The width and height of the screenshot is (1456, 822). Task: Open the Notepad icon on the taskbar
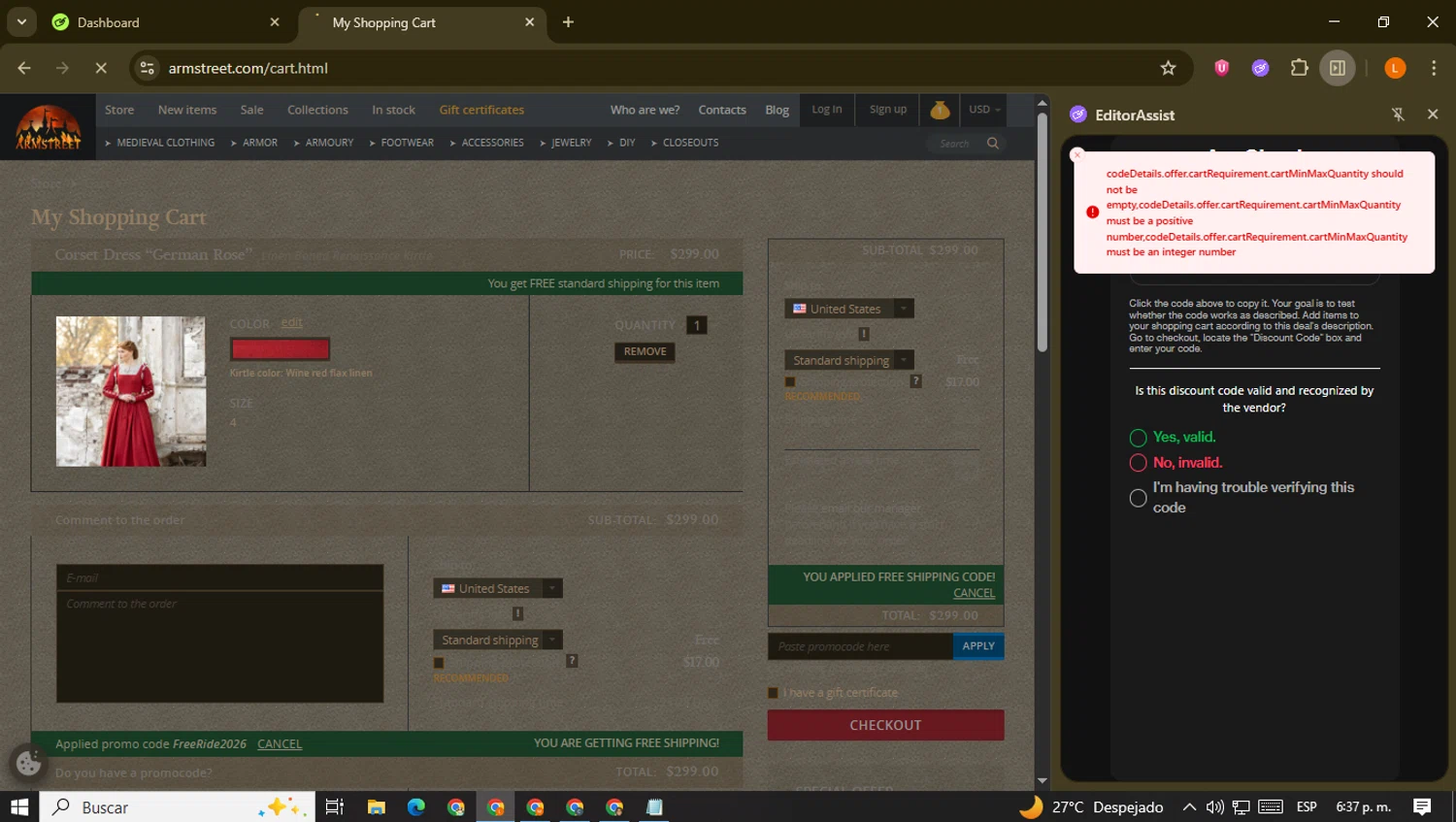coord(654,806)
